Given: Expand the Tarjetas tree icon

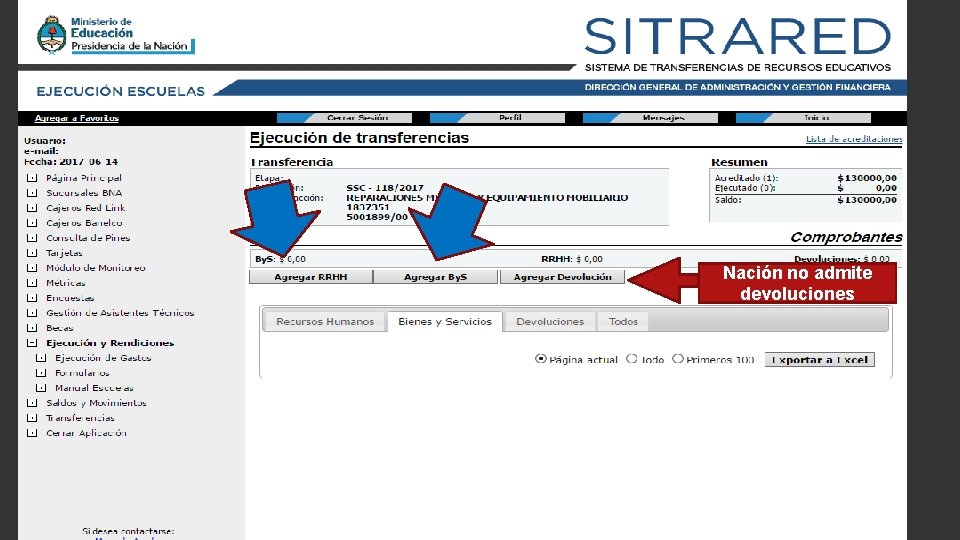Looking at the screenshot, I should [32, 253].
